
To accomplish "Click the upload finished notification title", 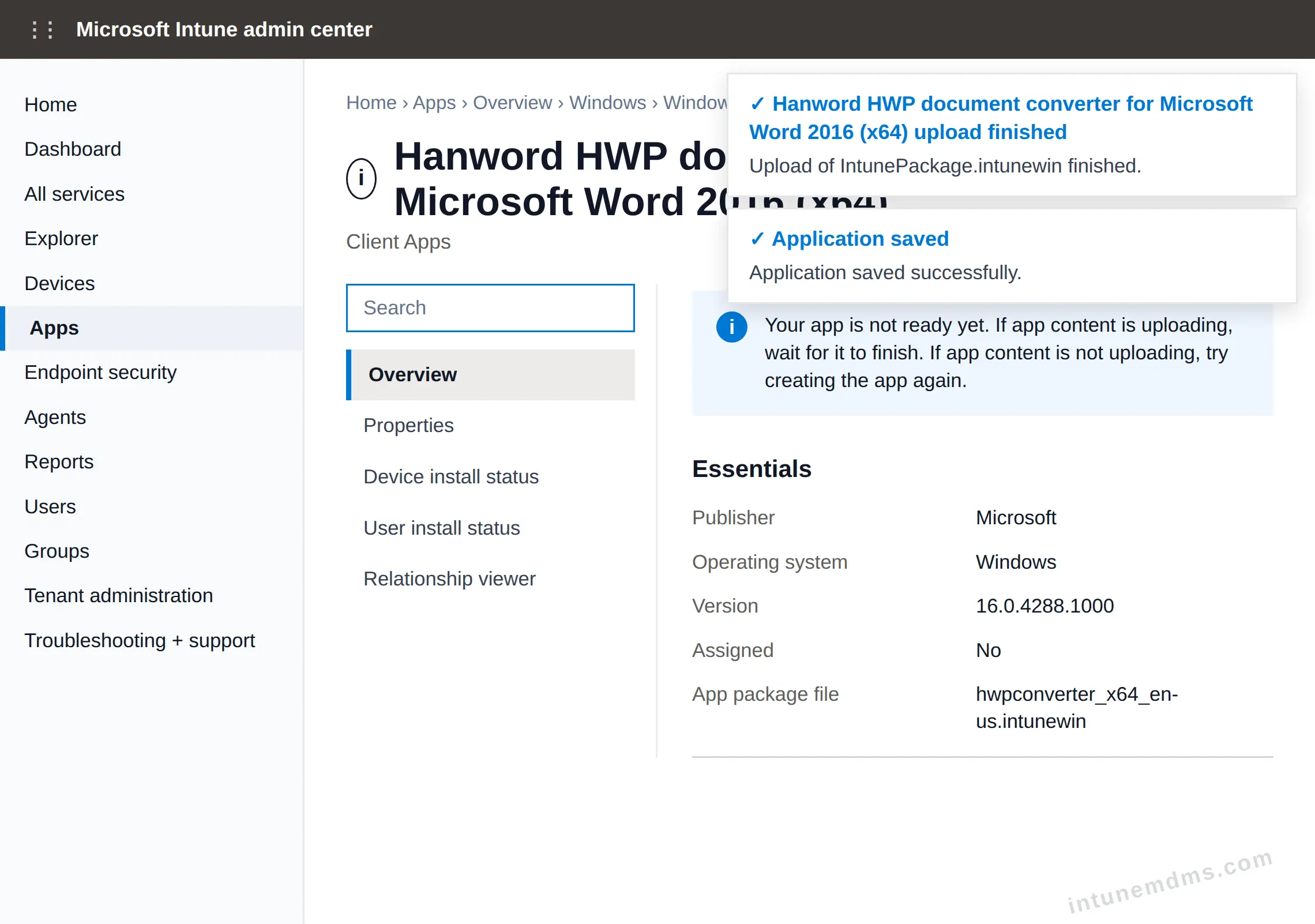I will [x=1001, y=118].
